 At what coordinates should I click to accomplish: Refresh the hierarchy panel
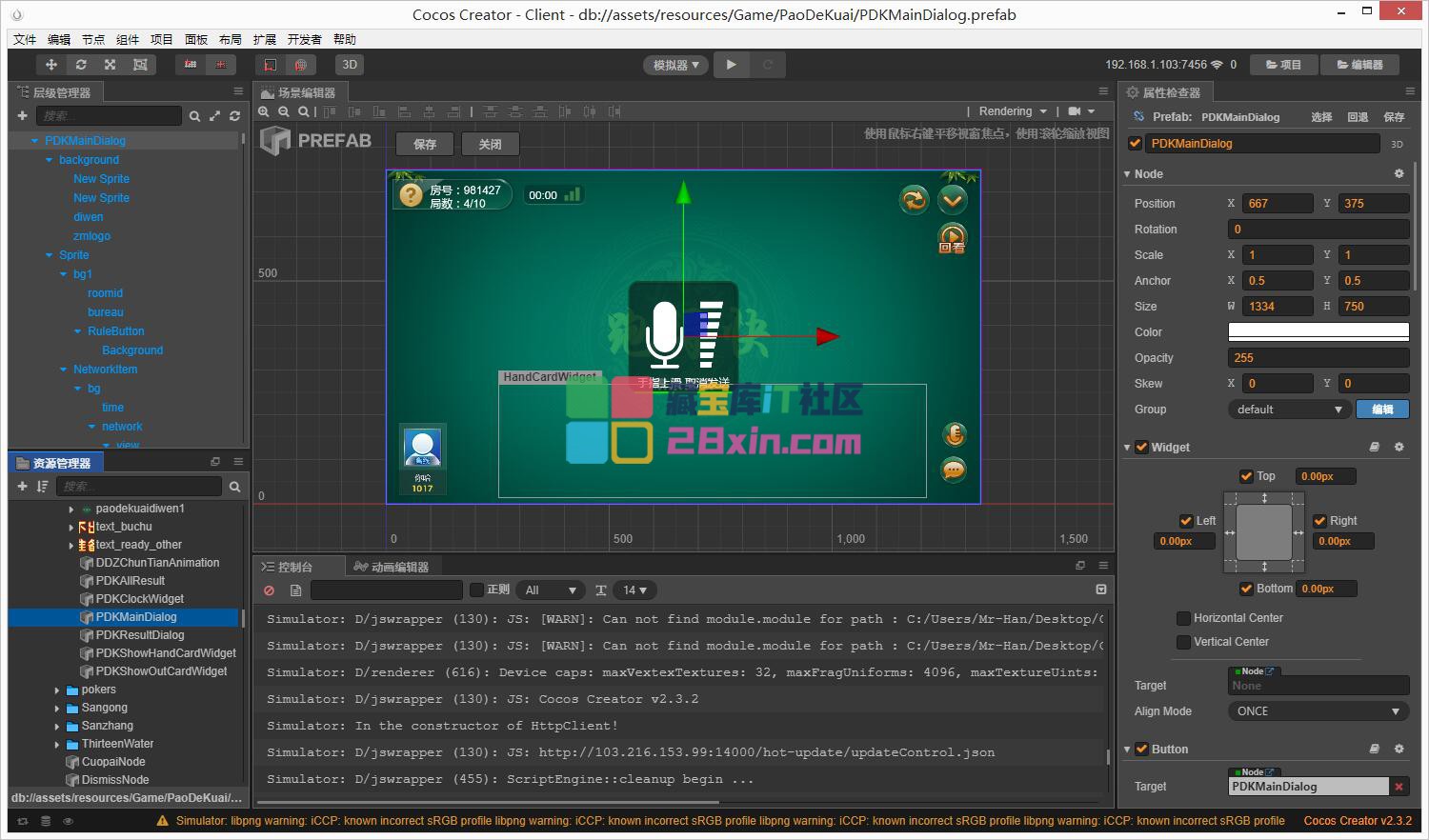234,116
